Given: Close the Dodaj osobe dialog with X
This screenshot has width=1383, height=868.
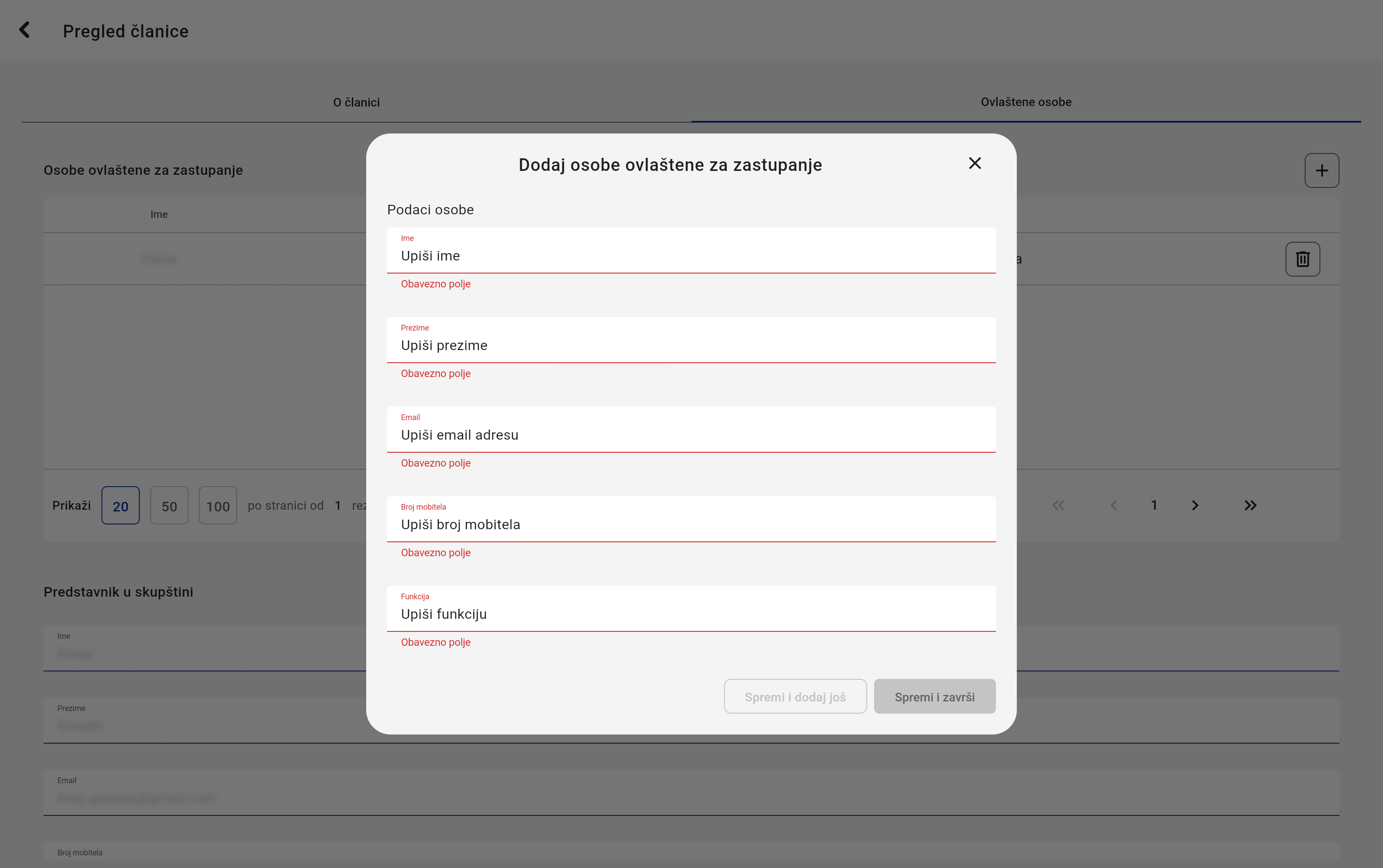Looking at the screenshot, I should (974, 164).
